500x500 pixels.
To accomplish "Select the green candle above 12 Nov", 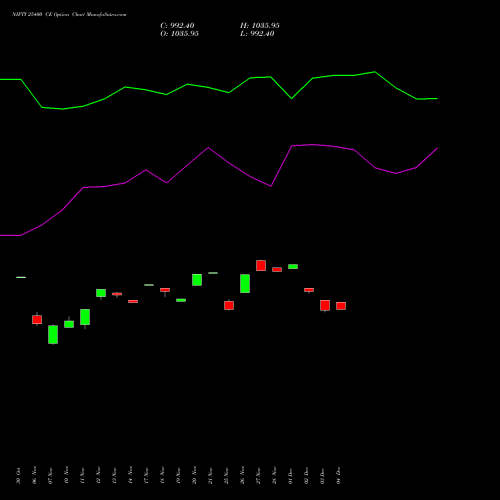I will (x=101, y=293).
